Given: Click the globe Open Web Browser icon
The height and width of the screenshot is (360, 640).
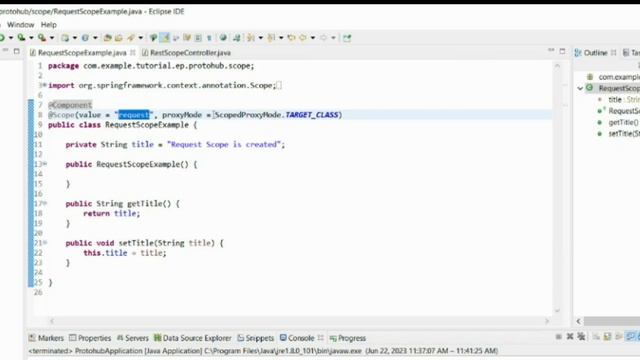Looking at the screenshot, I should point(223,38).
